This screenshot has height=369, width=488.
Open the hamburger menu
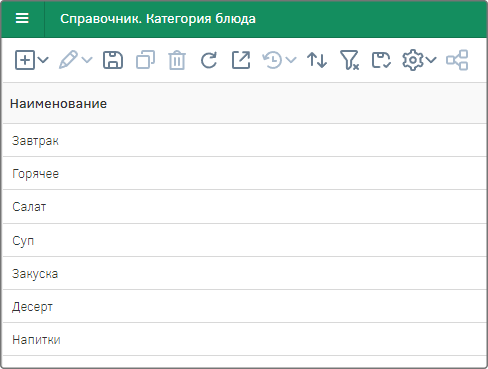point(22,18)
